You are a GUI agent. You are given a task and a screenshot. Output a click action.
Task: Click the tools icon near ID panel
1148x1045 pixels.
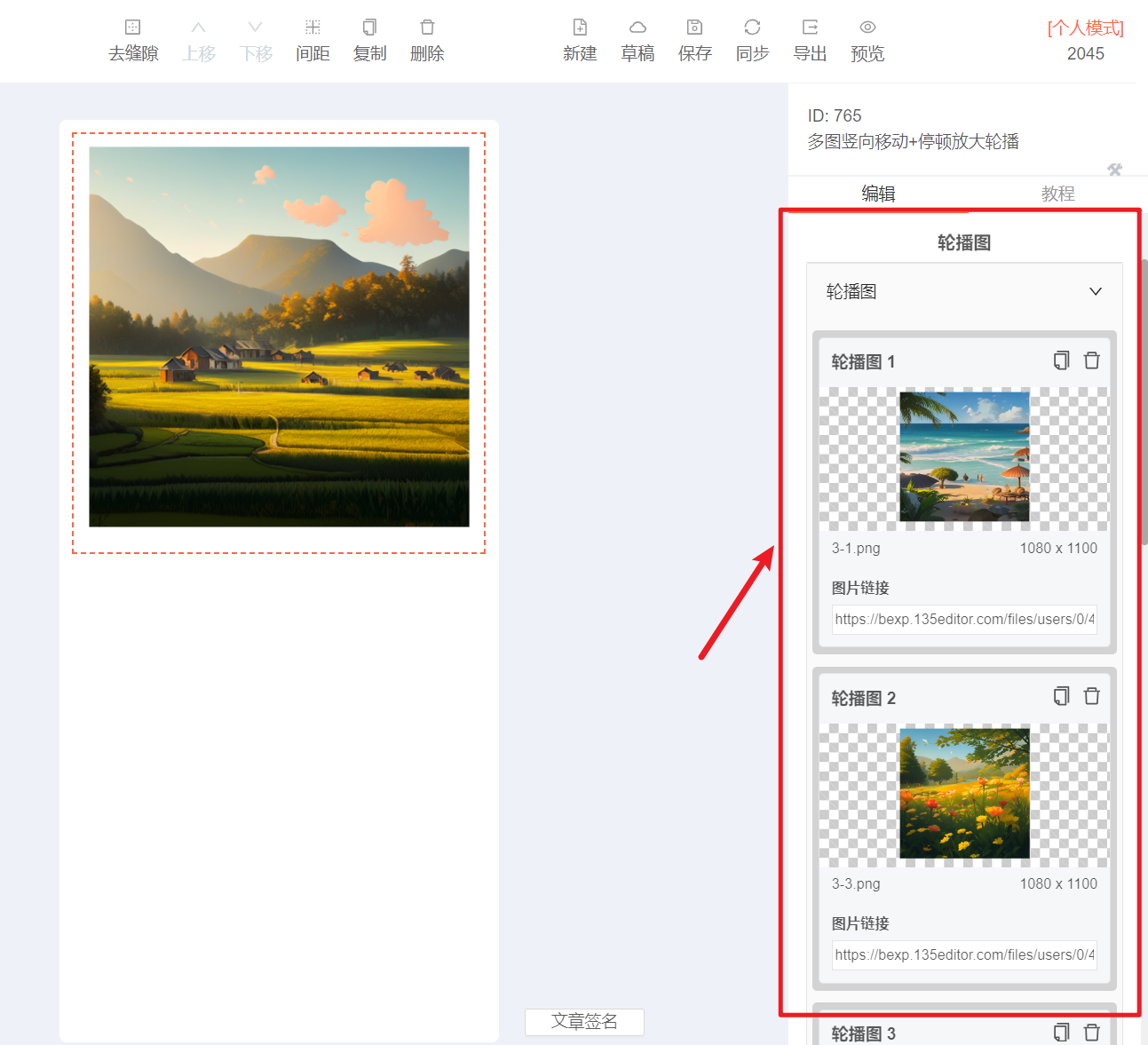1115,170
